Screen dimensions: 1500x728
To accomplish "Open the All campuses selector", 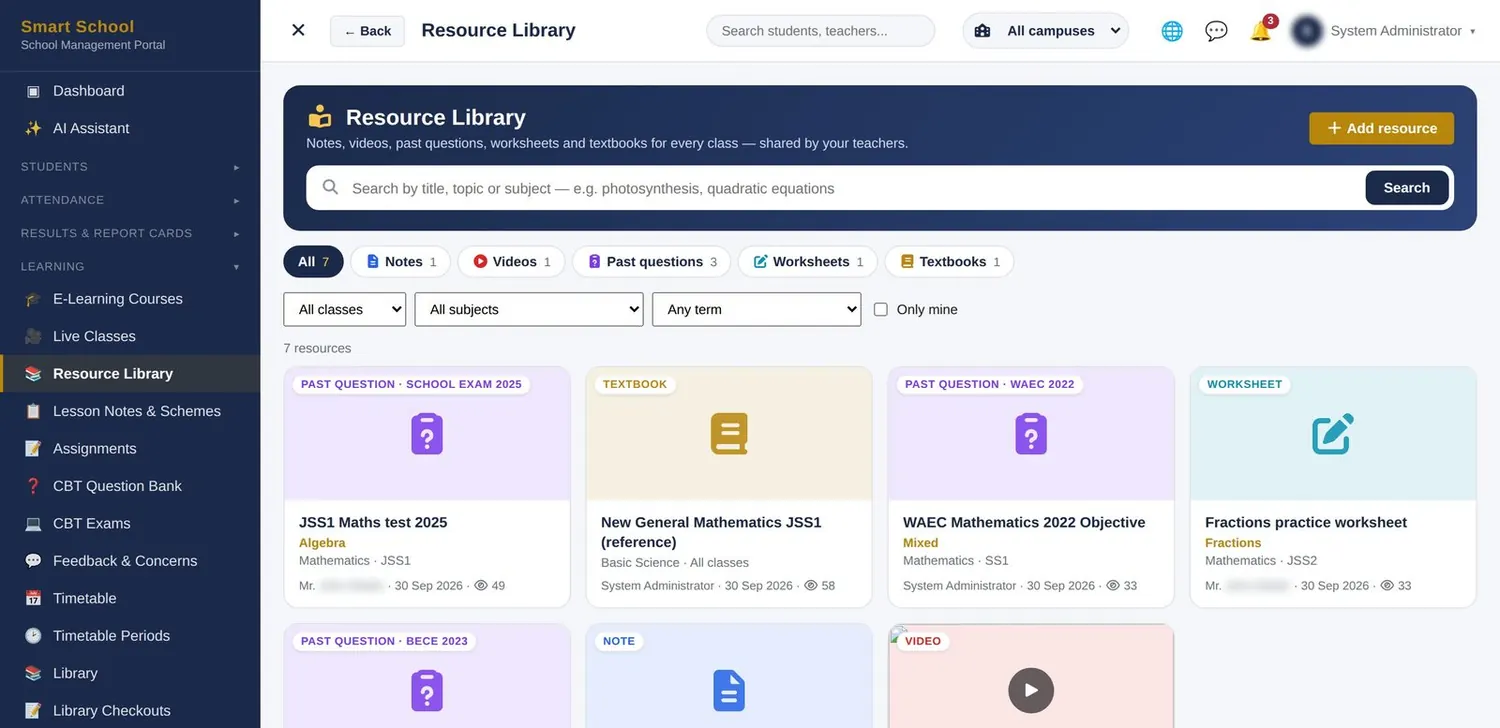I will [x=1046, y=31].
